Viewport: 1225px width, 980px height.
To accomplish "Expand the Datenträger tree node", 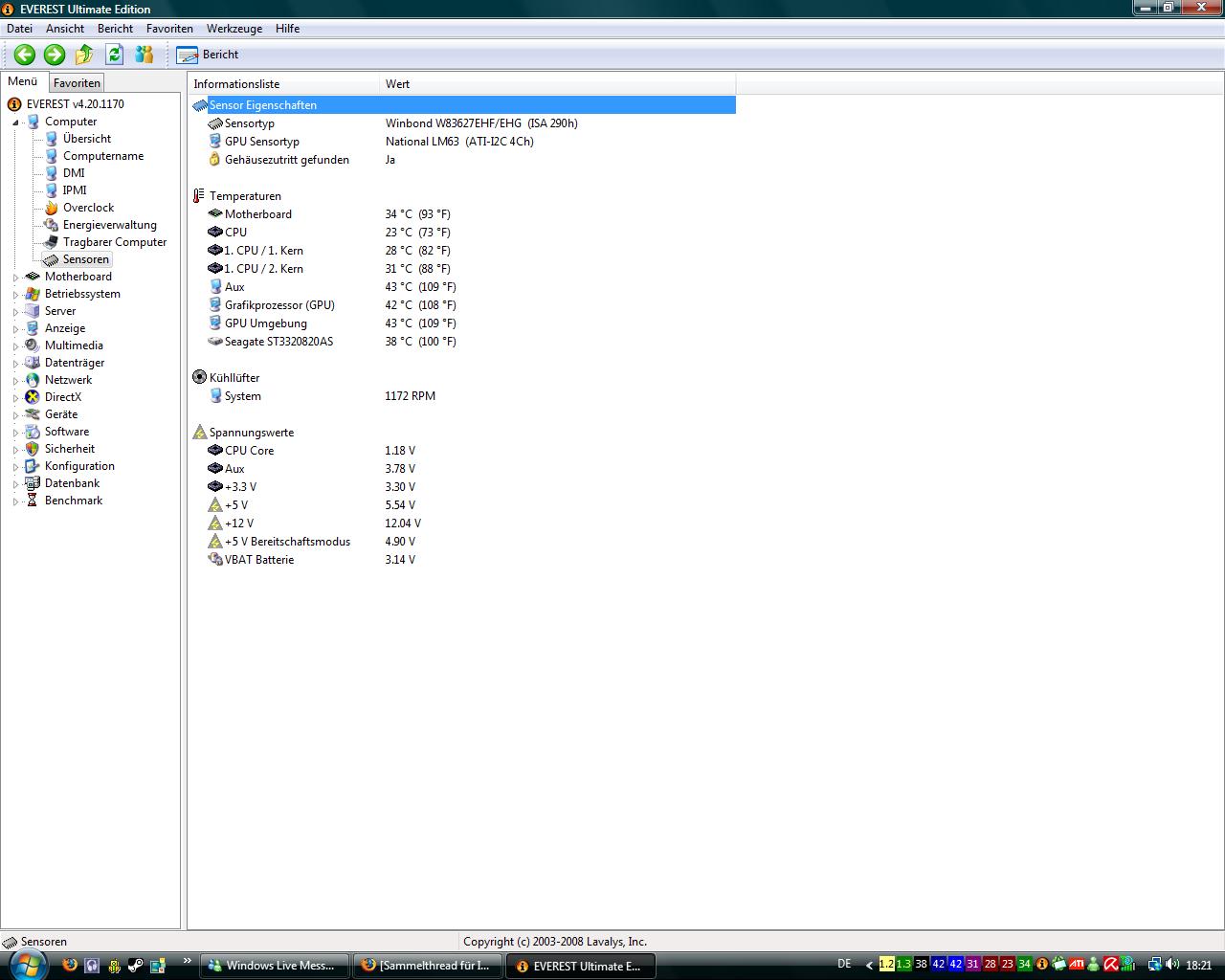I will click(15, 364).
